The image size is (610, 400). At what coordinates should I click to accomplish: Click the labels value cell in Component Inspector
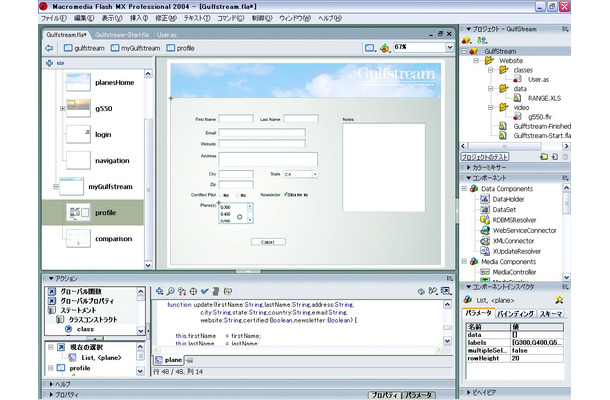click(537, 342)
